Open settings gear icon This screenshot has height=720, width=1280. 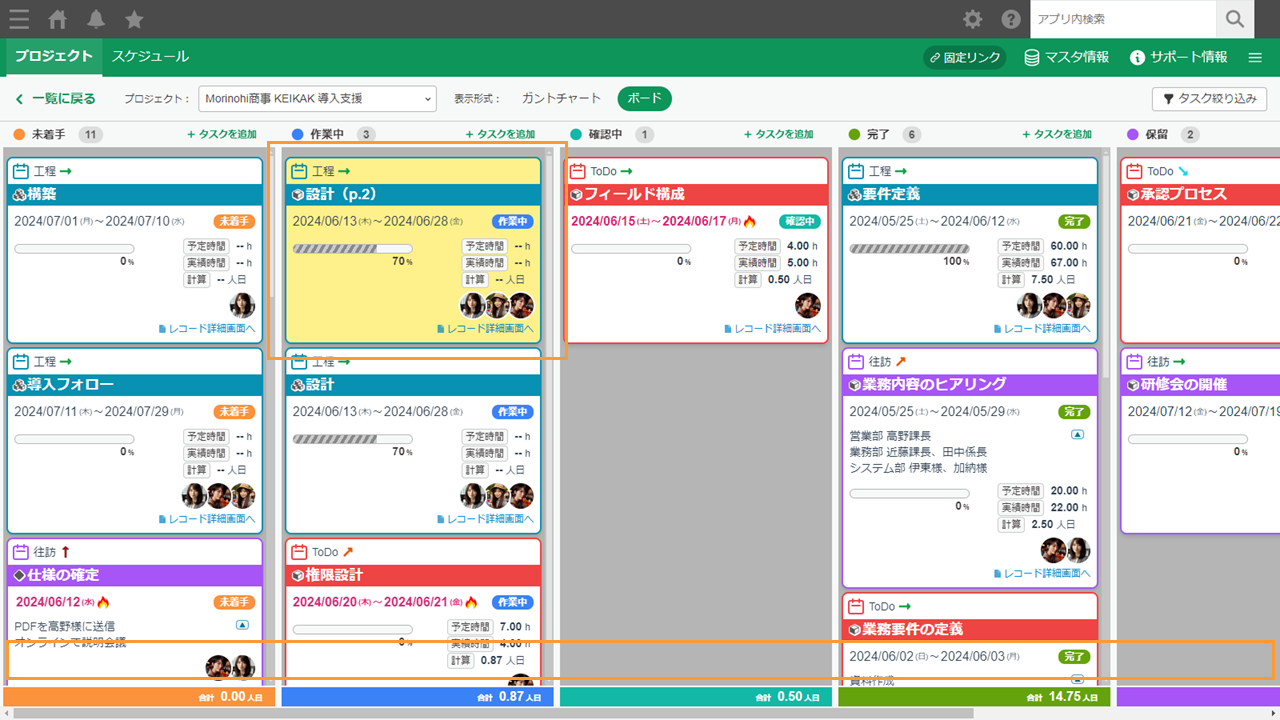click(x=972, y=19)
